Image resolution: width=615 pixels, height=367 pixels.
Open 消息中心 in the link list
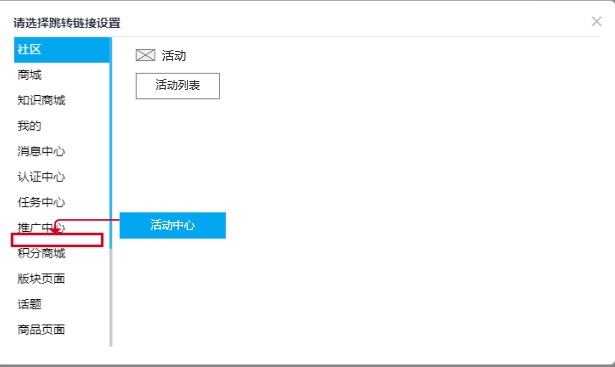(x=41, y=151)
